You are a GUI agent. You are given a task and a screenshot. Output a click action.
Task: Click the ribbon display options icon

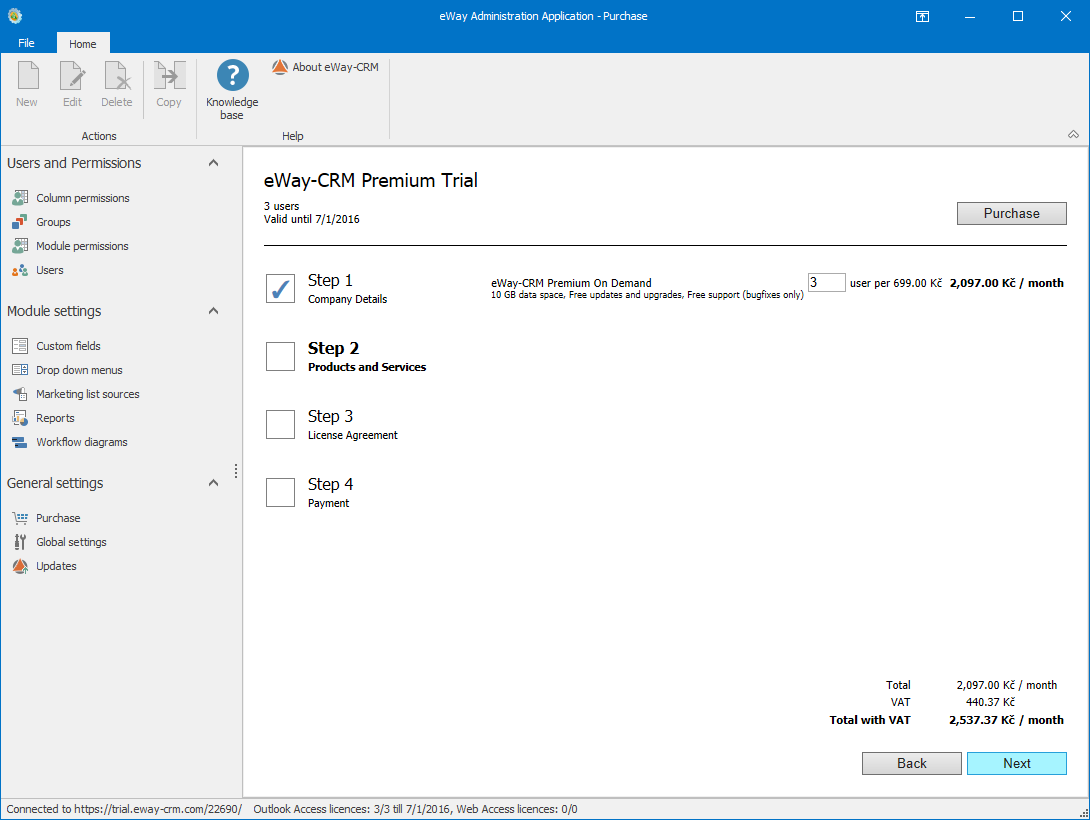point(922,16)
